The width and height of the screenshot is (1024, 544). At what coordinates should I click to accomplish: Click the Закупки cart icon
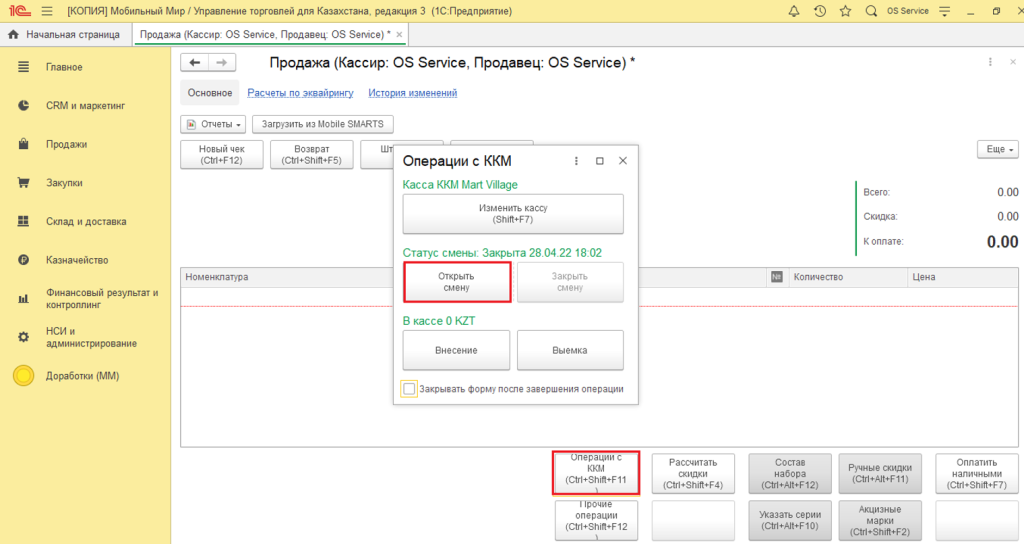click(24, 183)
